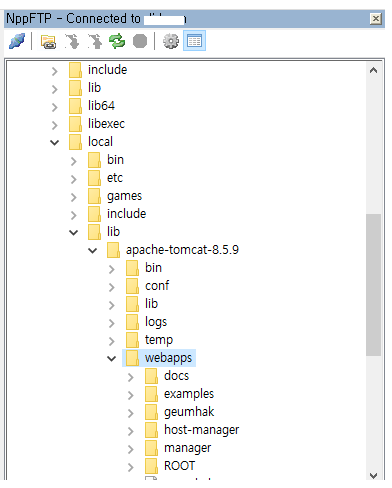Expand the lib64 folder
This screenshot has width=392, height=488.
(55, 107)
